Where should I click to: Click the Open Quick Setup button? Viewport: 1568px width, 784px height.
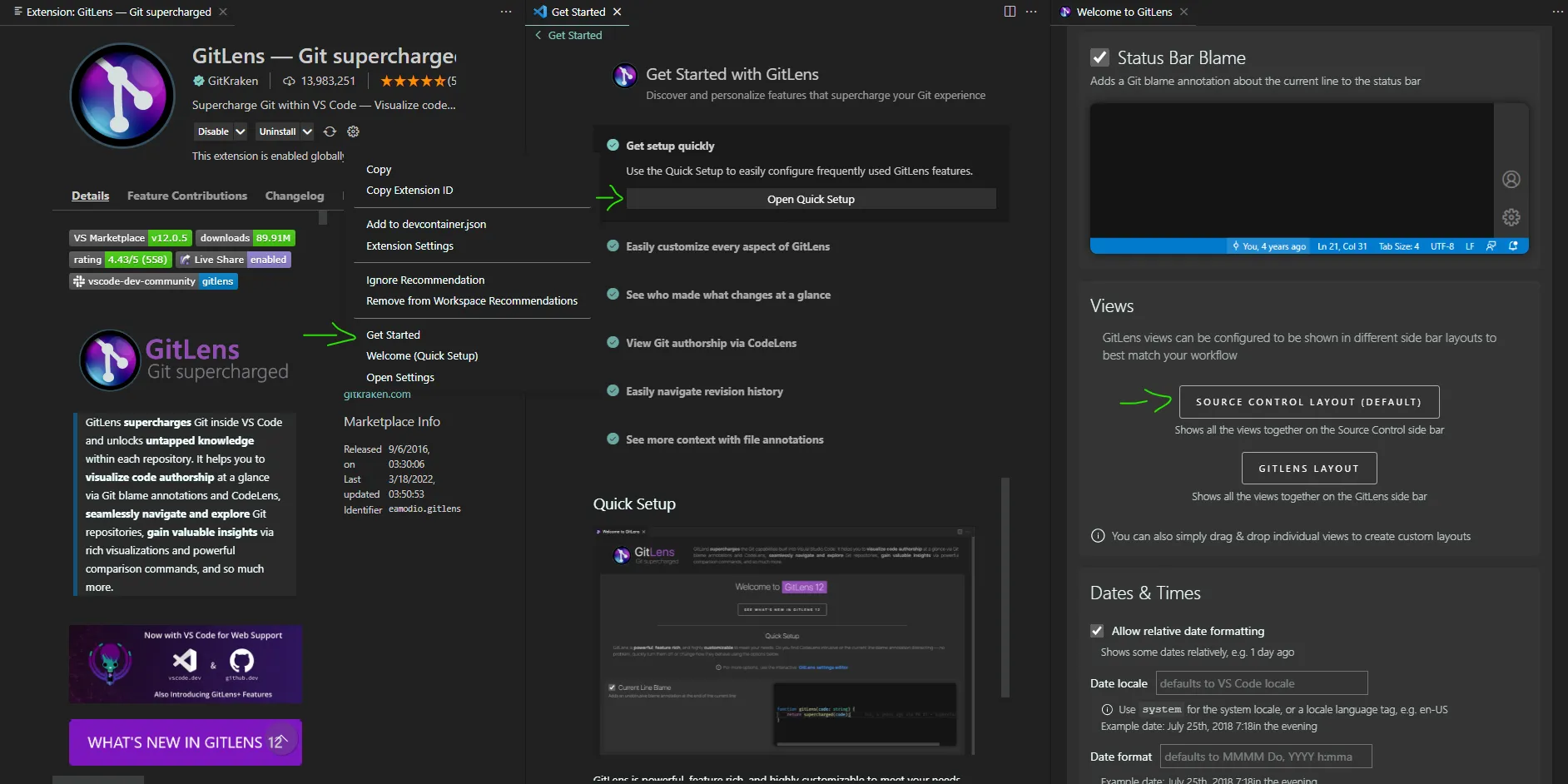pos(811,199)
